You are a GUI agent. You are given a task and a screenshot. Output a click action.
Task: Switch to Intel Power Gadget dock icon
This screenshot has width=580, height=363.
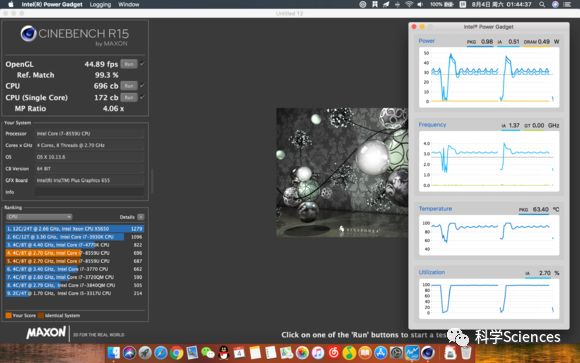[412, 353]
